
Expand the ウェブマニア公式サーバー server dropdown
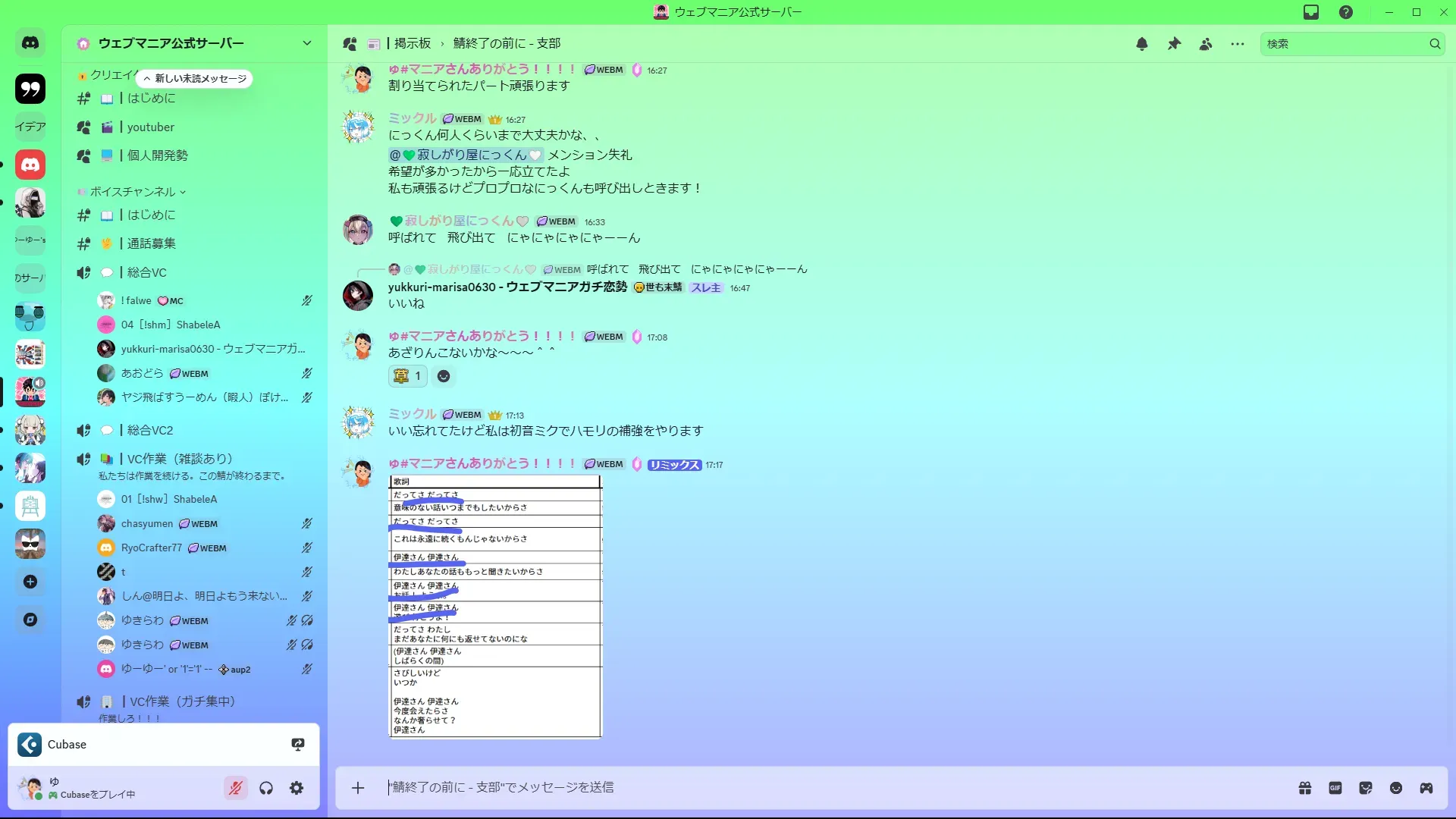tap(306, 43)
